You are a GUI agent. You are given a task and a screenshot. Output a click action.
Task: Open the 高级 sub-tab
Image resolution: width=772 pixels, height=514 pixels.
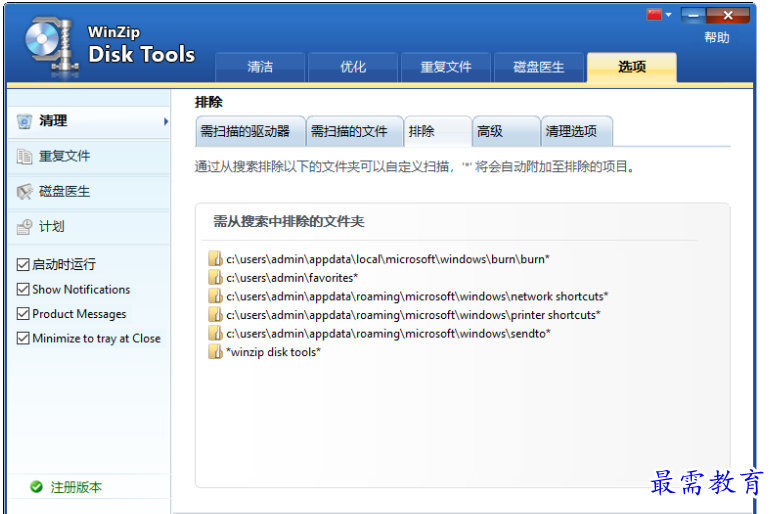506,131
